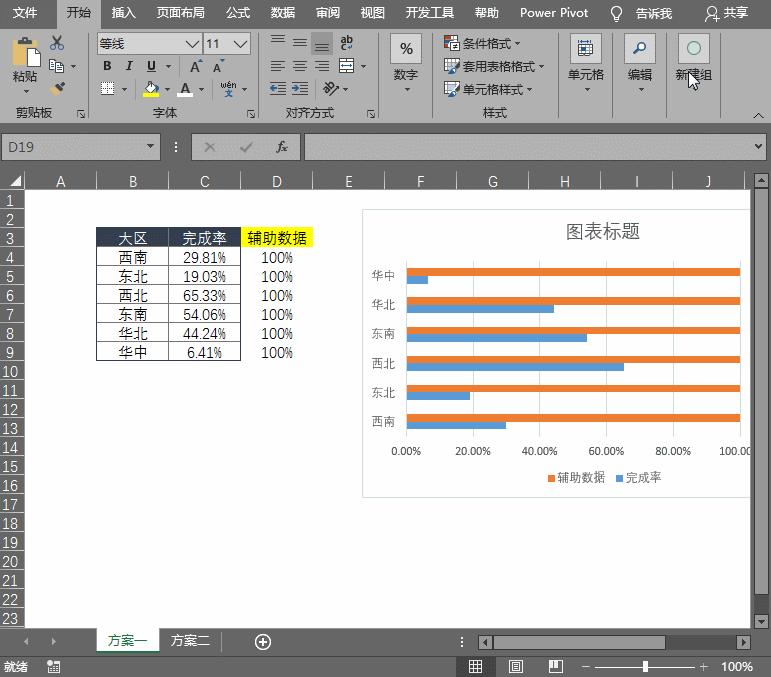The image size is (771, 677).
Task: Open the font name dropdown 等线
Action: click(192, 44)
